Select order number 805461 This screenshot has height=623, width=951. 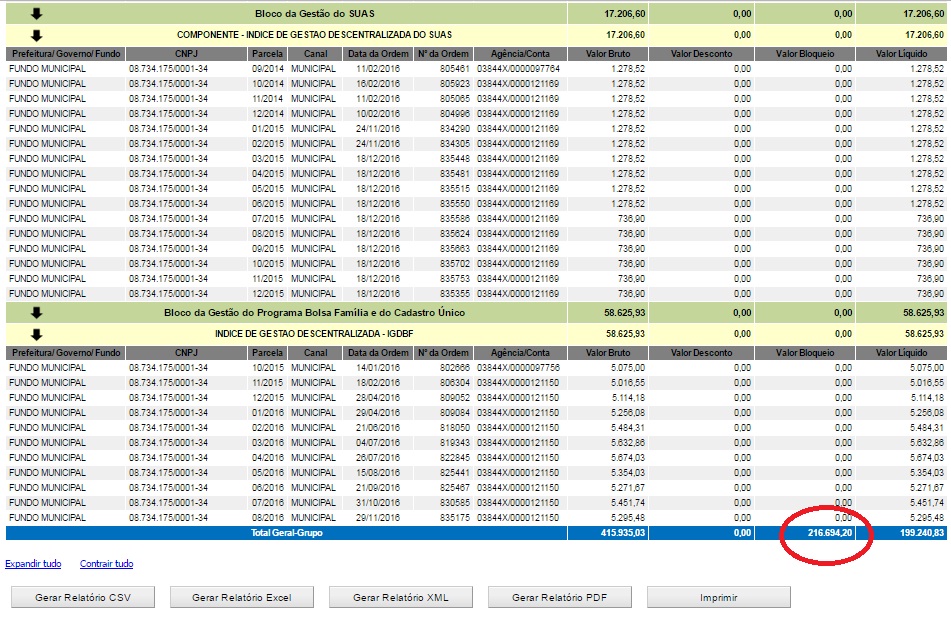point(455,69)
